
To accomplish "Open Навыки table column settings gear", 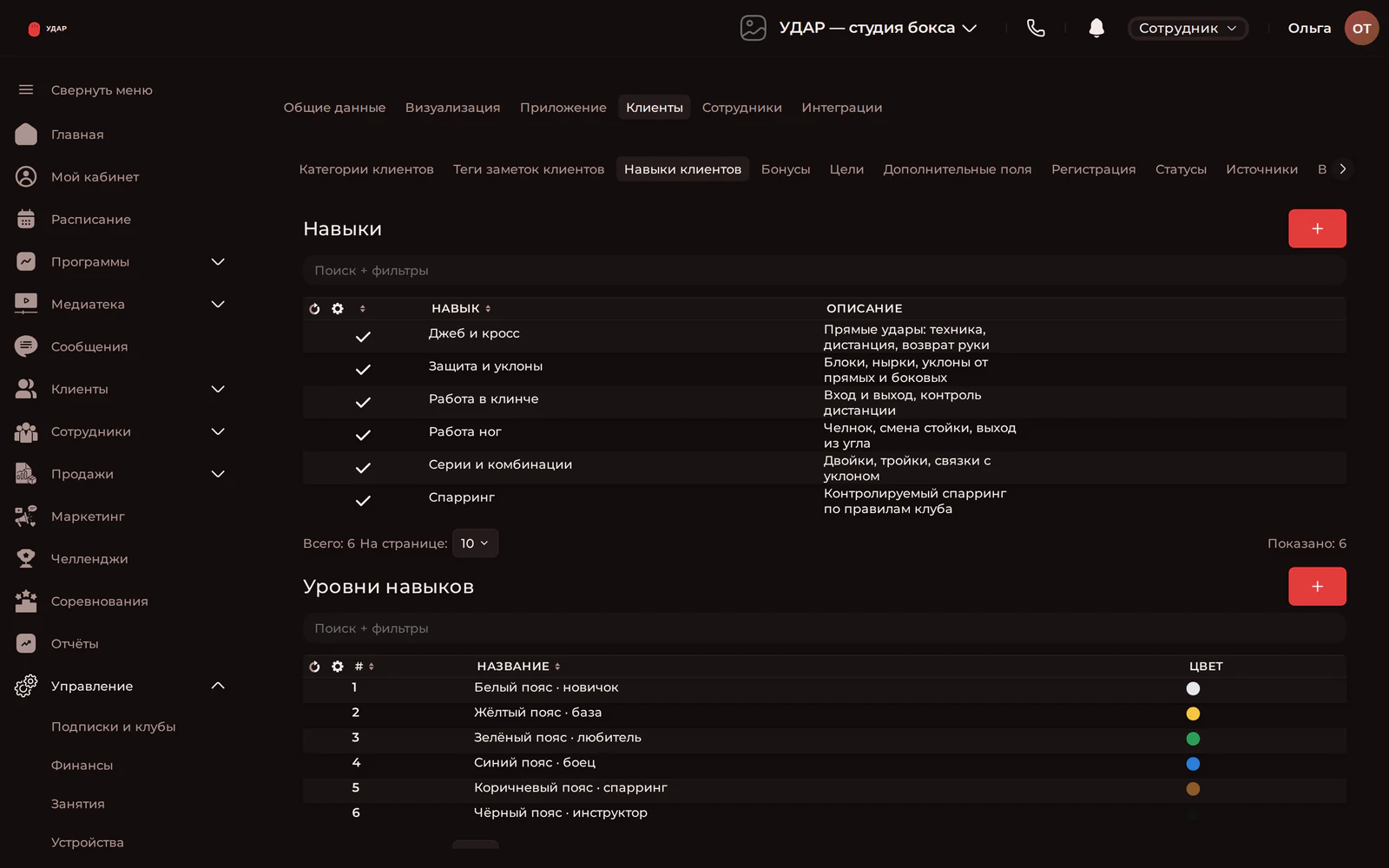I will (x=338, y=308).
